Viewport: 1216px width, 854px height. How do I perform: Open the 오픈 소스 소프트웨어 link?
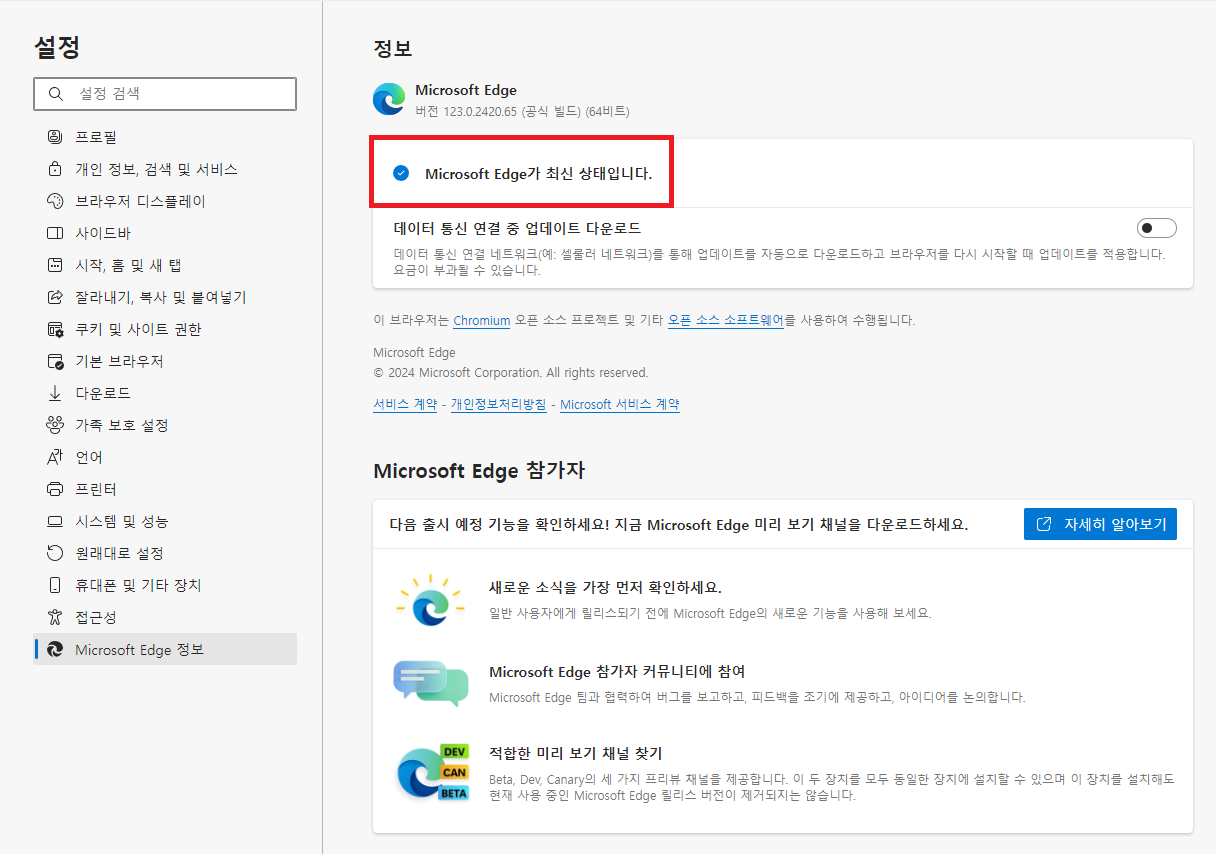[726, 321]
